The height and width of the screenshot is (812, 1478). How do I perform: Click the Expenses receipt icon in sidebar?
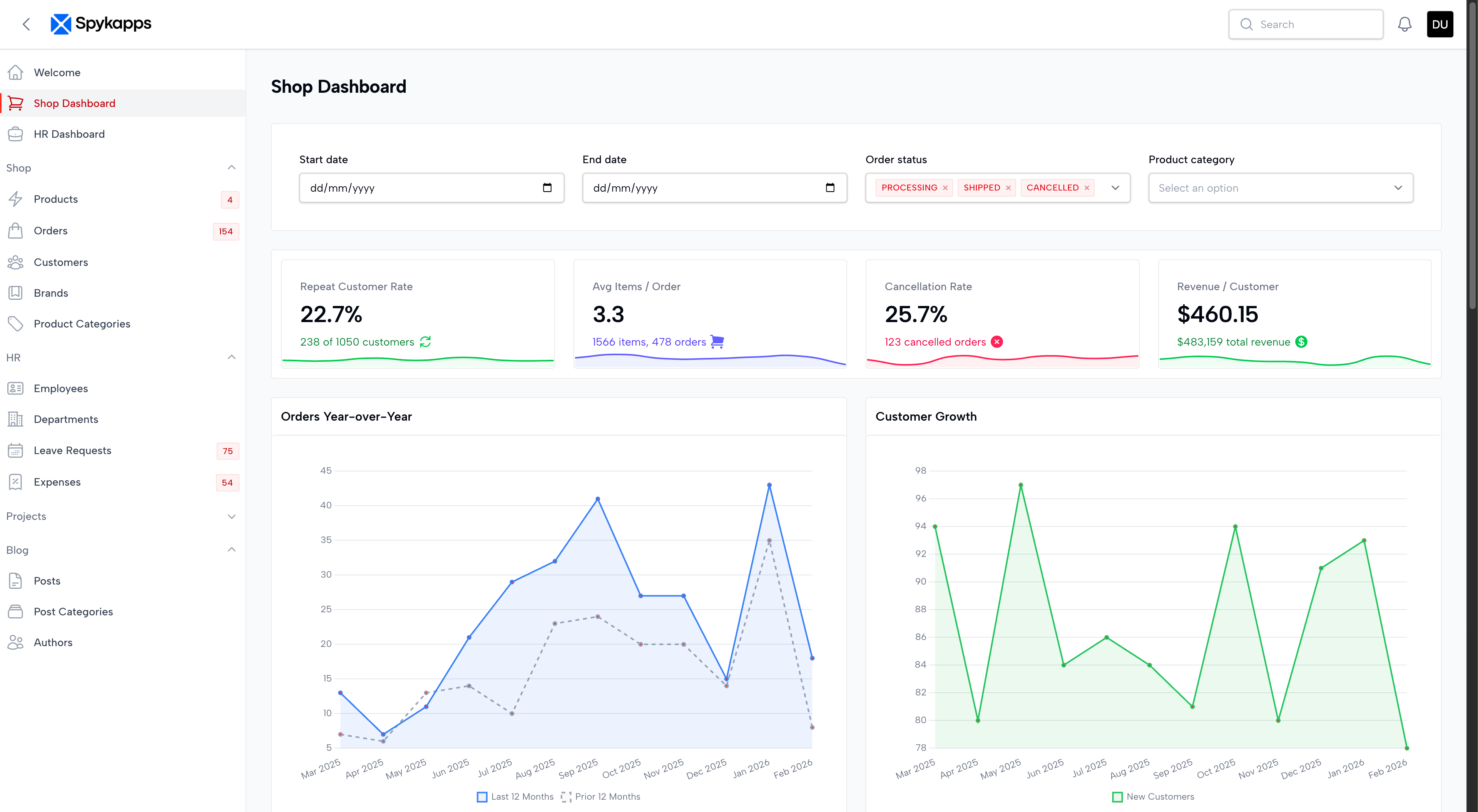[15, 482]
